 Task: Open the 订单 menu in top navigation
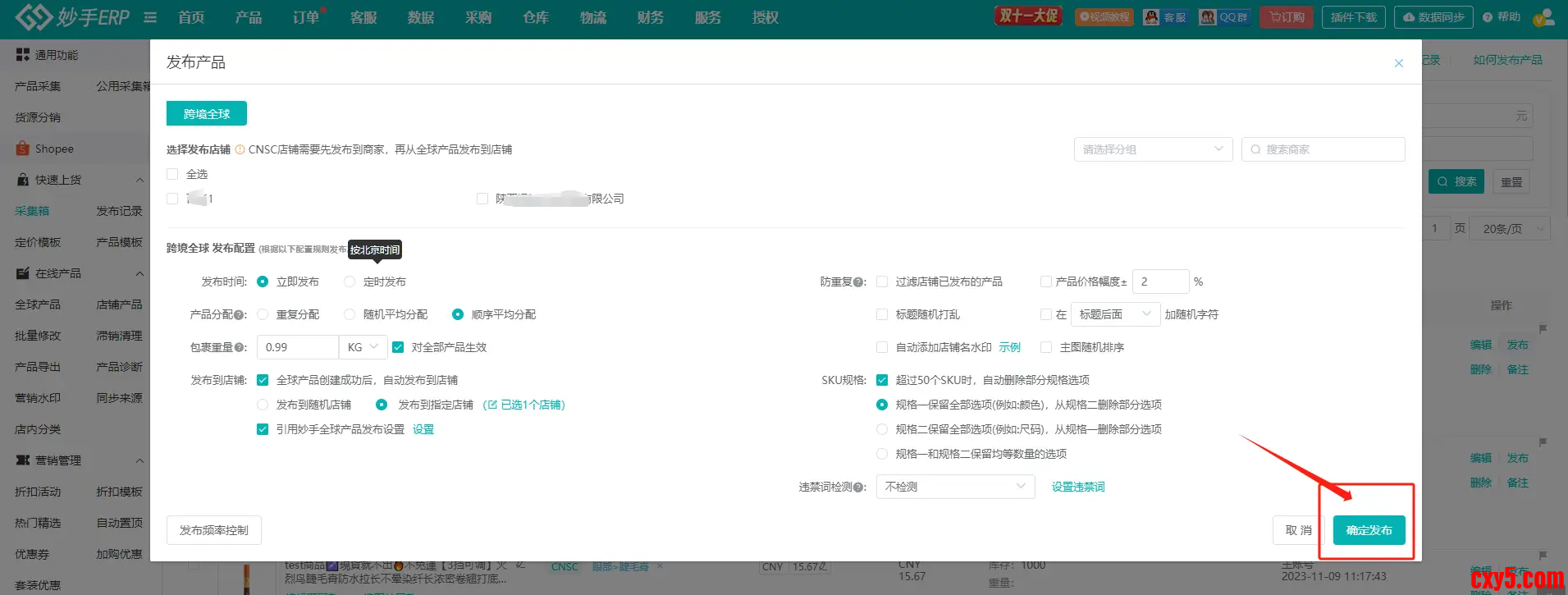click(305, 17)
